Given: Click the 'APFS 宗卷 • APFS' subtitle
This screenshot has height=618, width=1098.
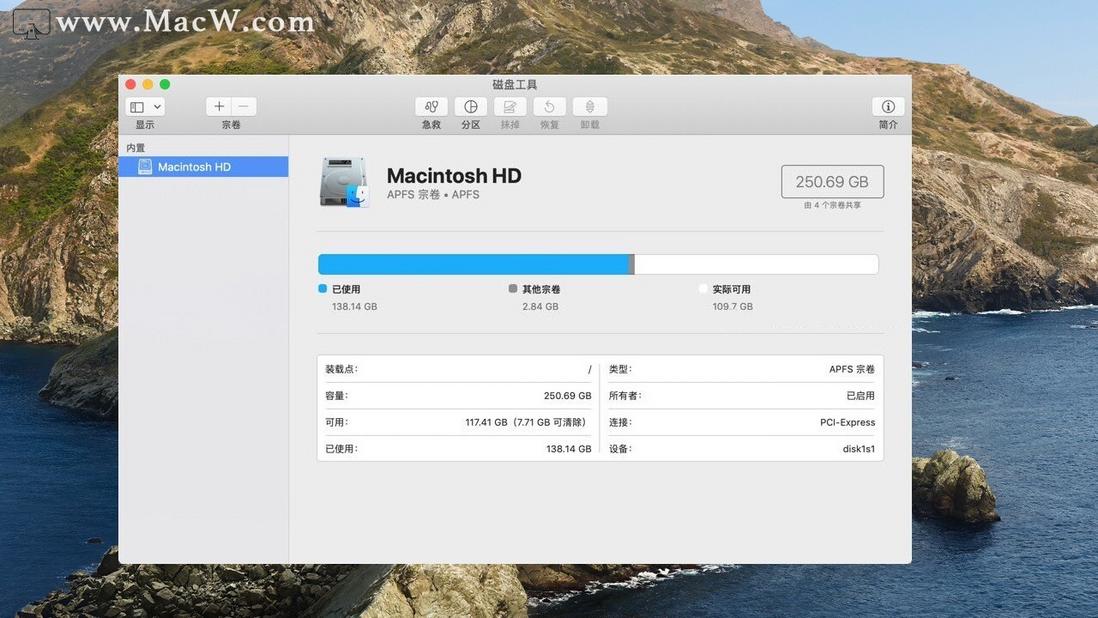Looking at the screenshot, I should tap(433, 195).
